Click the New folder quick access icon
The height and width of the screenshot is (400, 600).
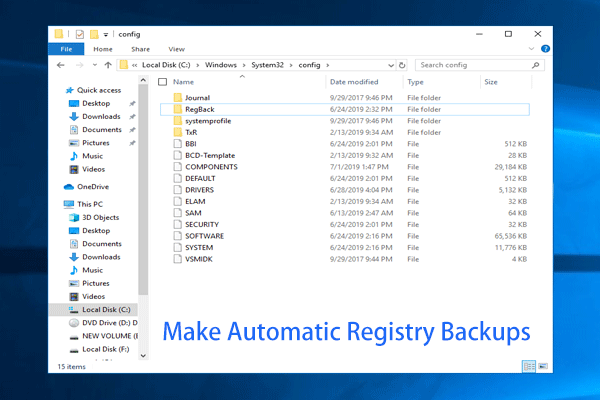[x=94, y=34]
